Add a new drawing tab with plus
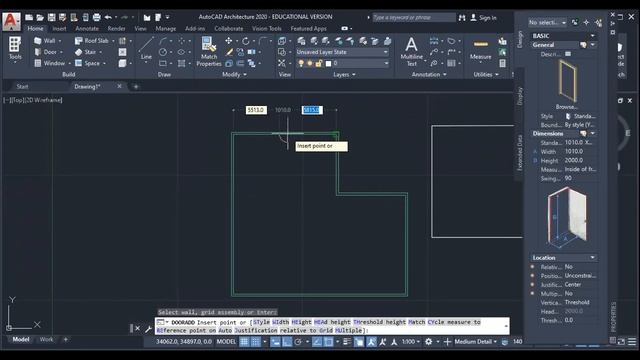This screenshot has width=640, height=360. 136,87
